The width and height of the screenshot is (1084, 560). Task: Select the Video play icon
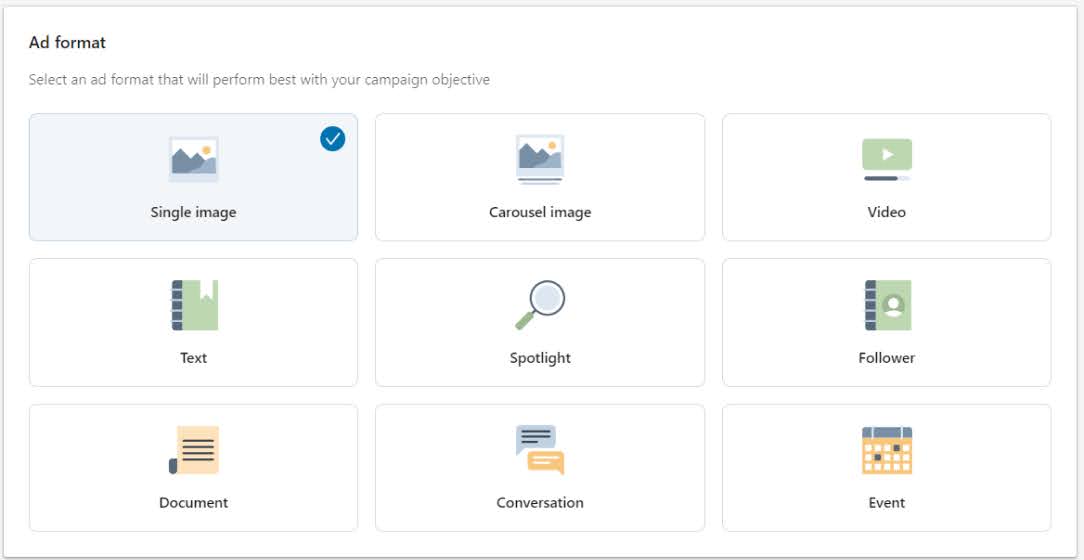click(887, 160)
